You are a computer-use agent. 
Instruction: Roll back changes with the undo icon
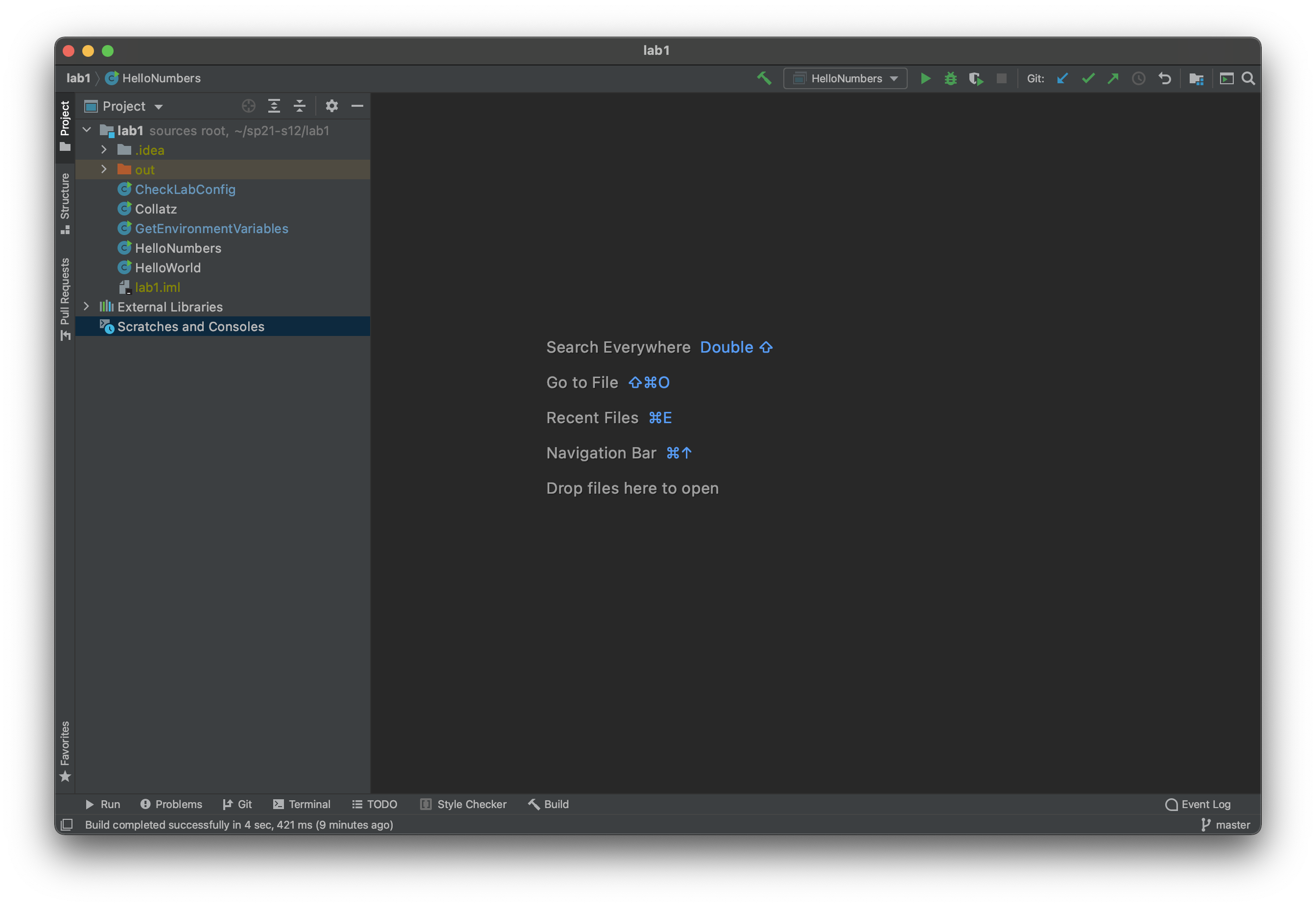[x=1165, y=78]
